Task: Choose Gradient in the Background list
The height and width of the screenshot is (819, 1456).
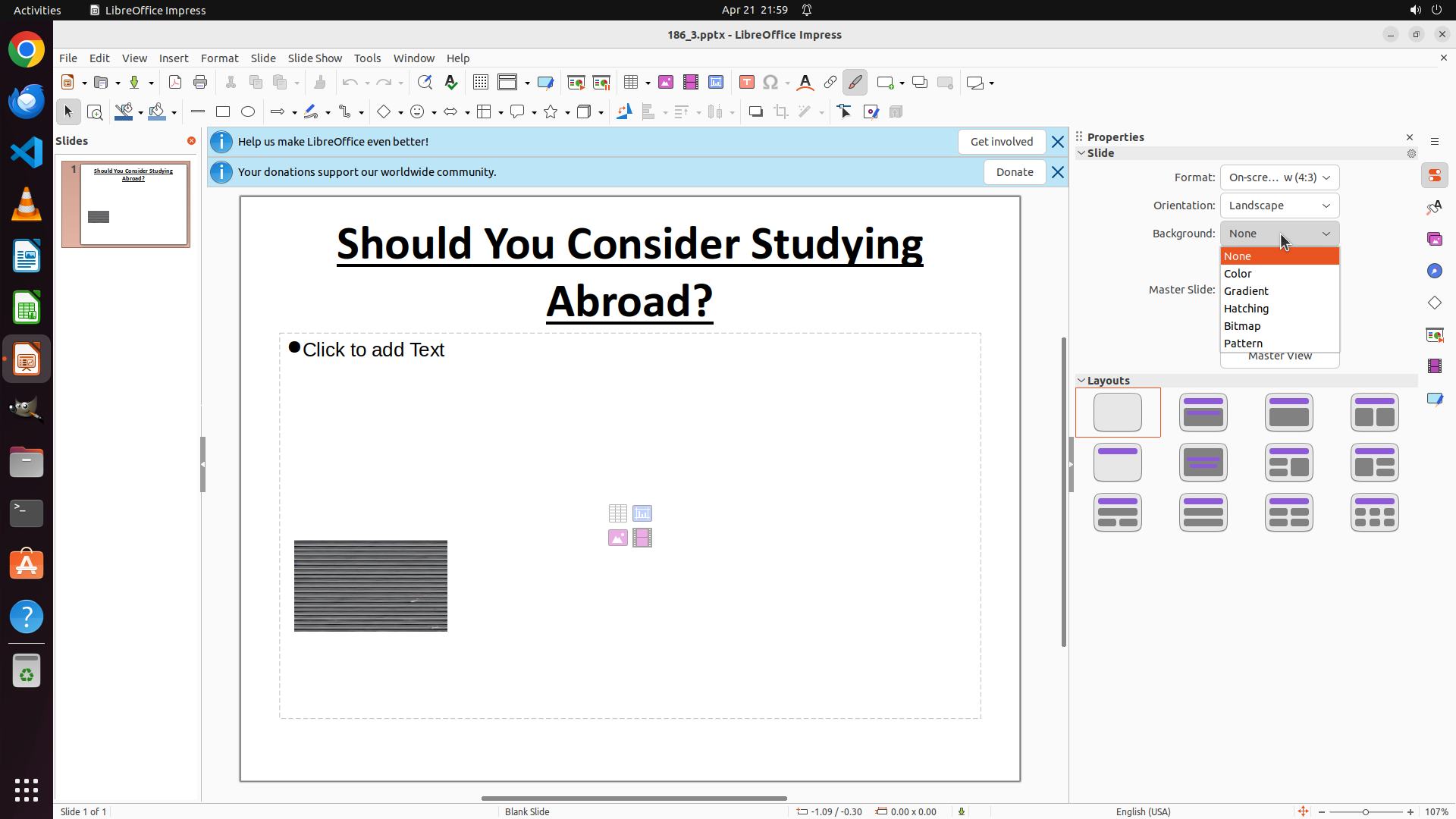Action: click(x=1246, y=291)
